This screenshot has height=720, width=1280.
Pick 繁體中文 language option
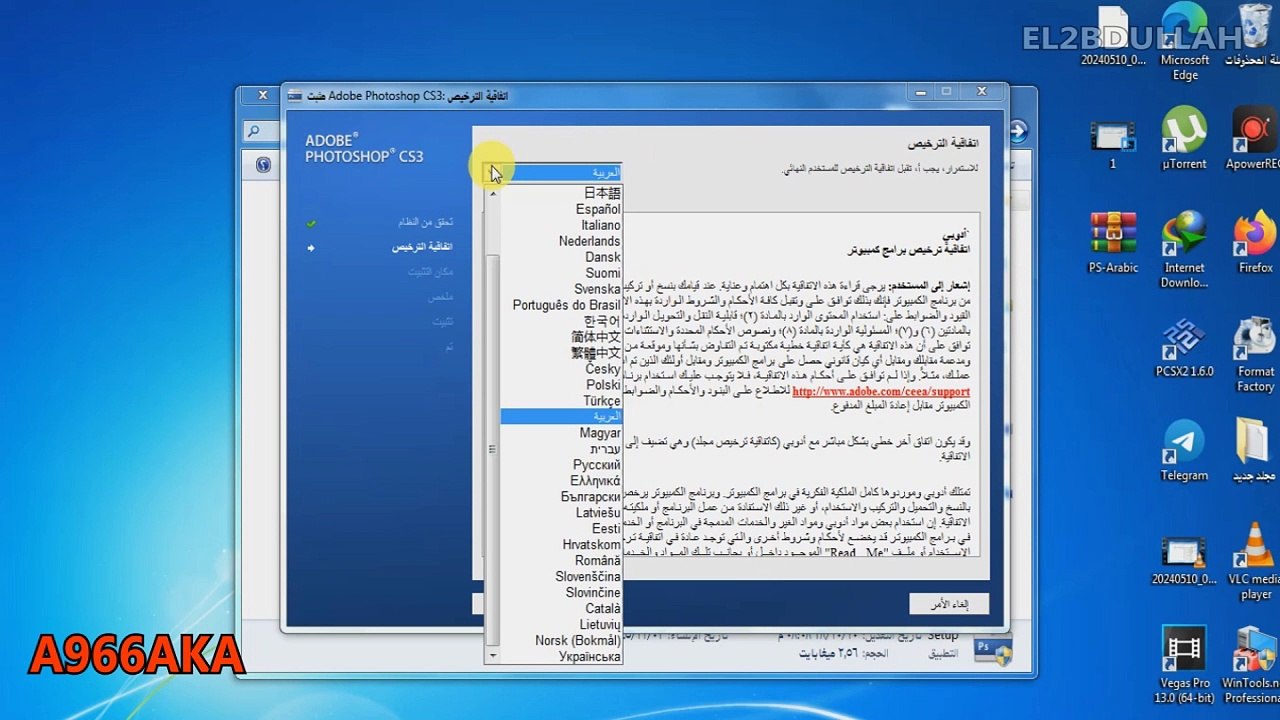tap(596, 353)
